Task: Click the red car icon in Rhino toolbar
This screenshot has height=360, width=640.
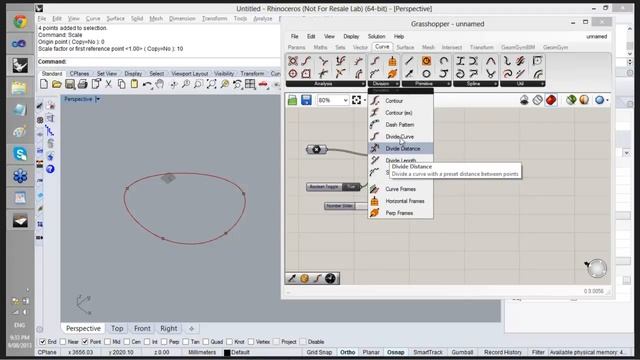Action: pos(263,84)
